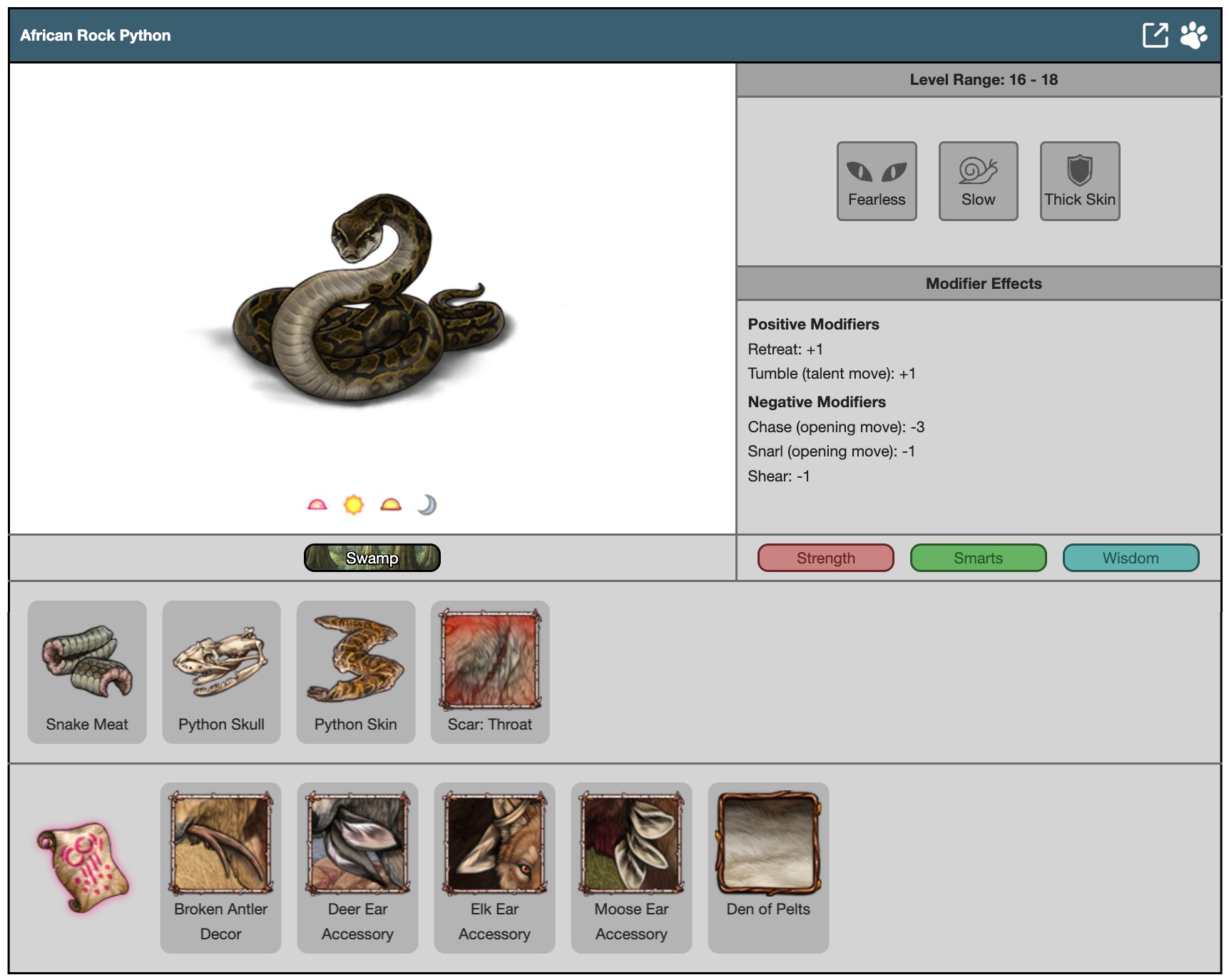
Task: Open the external link icon in header
Action: click(x=1155, y=35)
